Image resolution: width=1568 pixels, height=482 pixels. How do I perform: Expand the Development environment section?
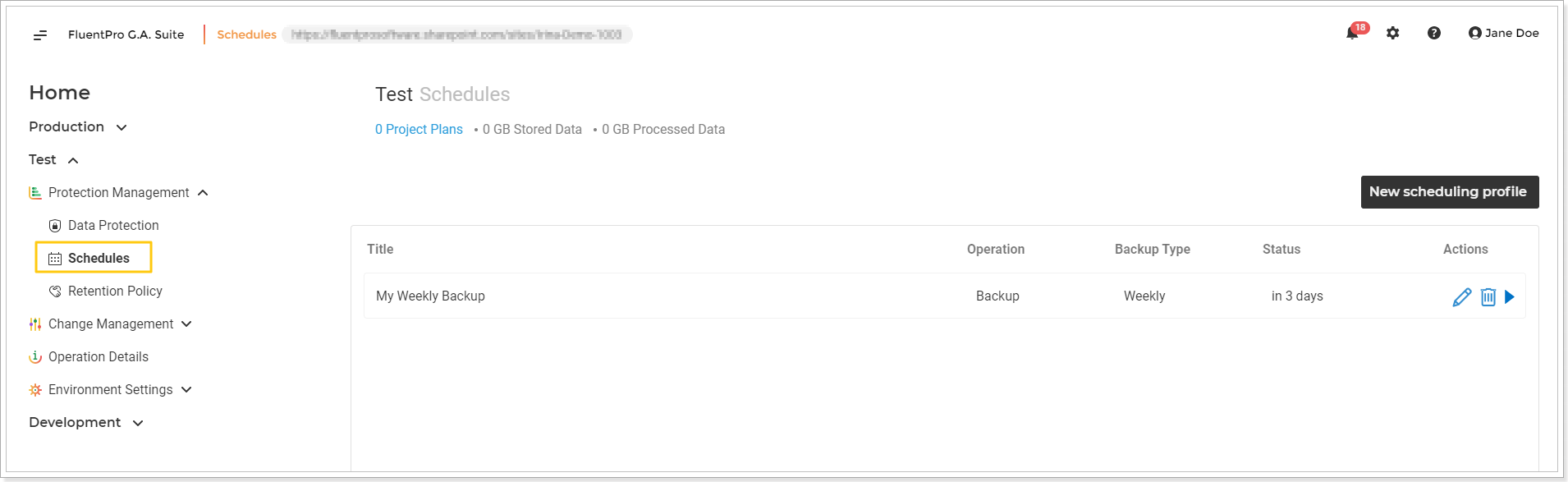point(86,422)
